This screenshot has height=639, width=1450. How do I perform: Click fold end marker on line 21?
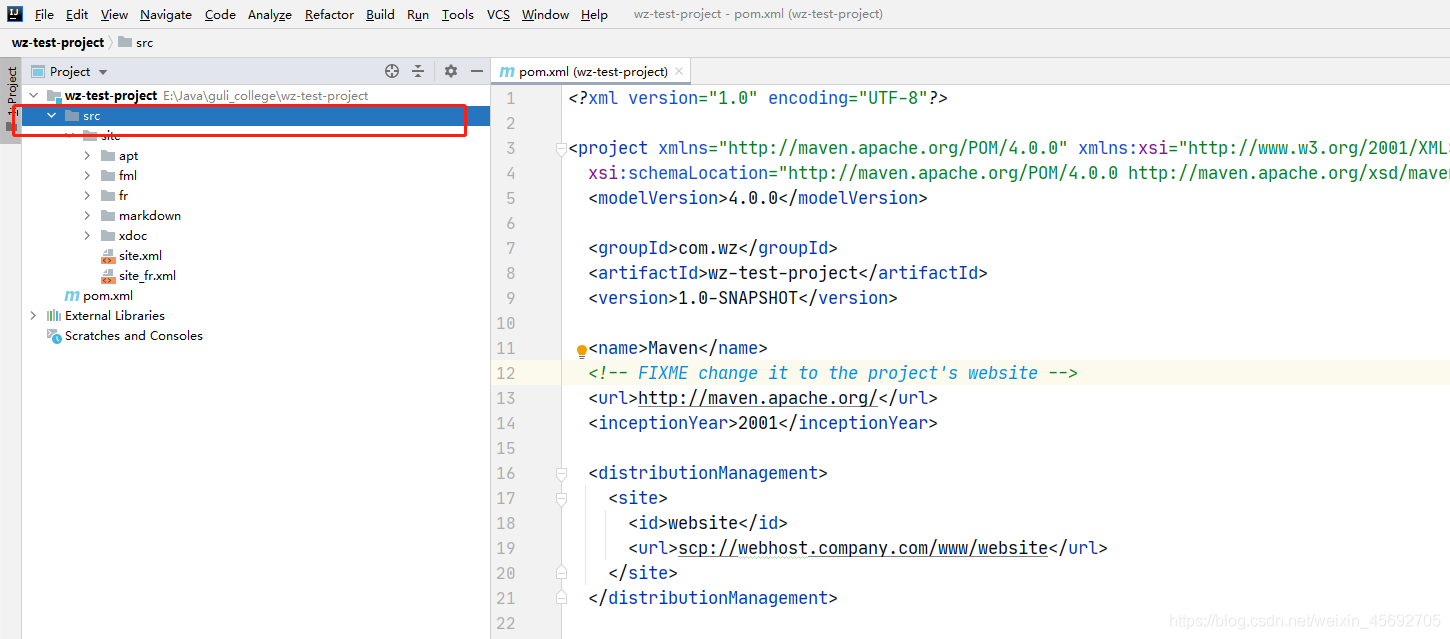(561, 598)
